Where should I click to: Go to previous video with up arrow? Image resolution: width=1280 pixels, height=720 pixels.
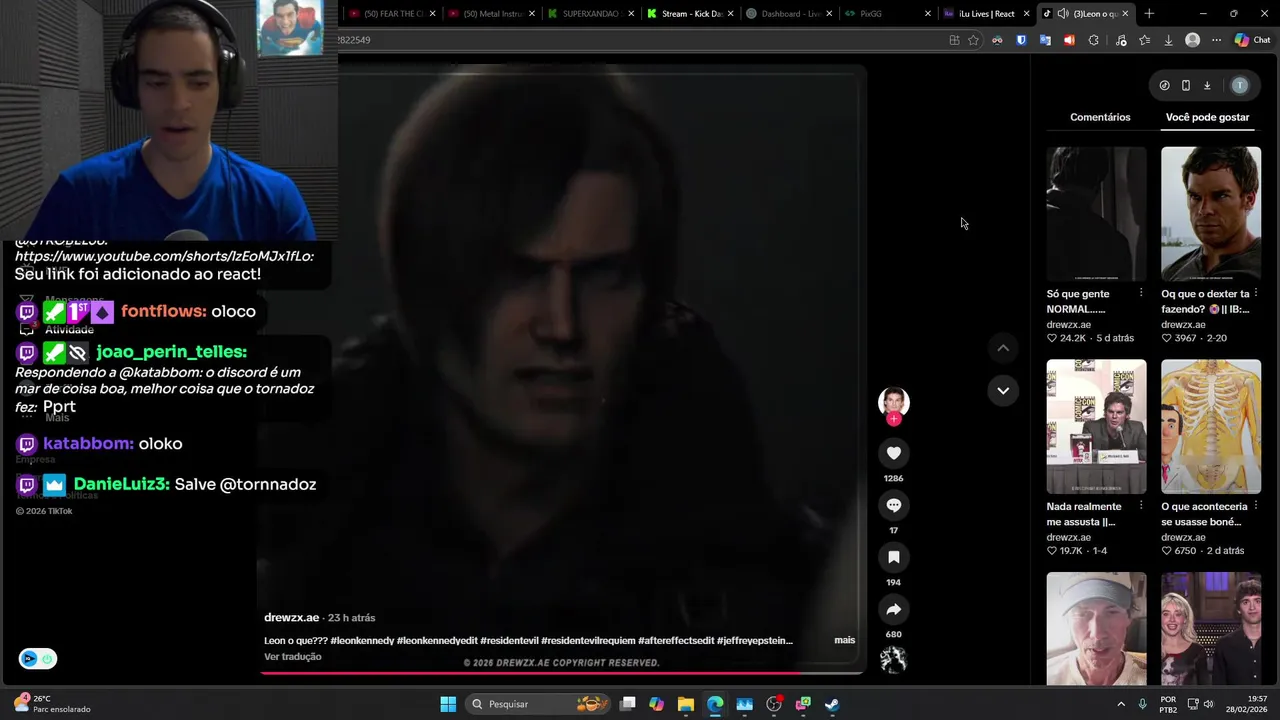(x=1003, y=348)
